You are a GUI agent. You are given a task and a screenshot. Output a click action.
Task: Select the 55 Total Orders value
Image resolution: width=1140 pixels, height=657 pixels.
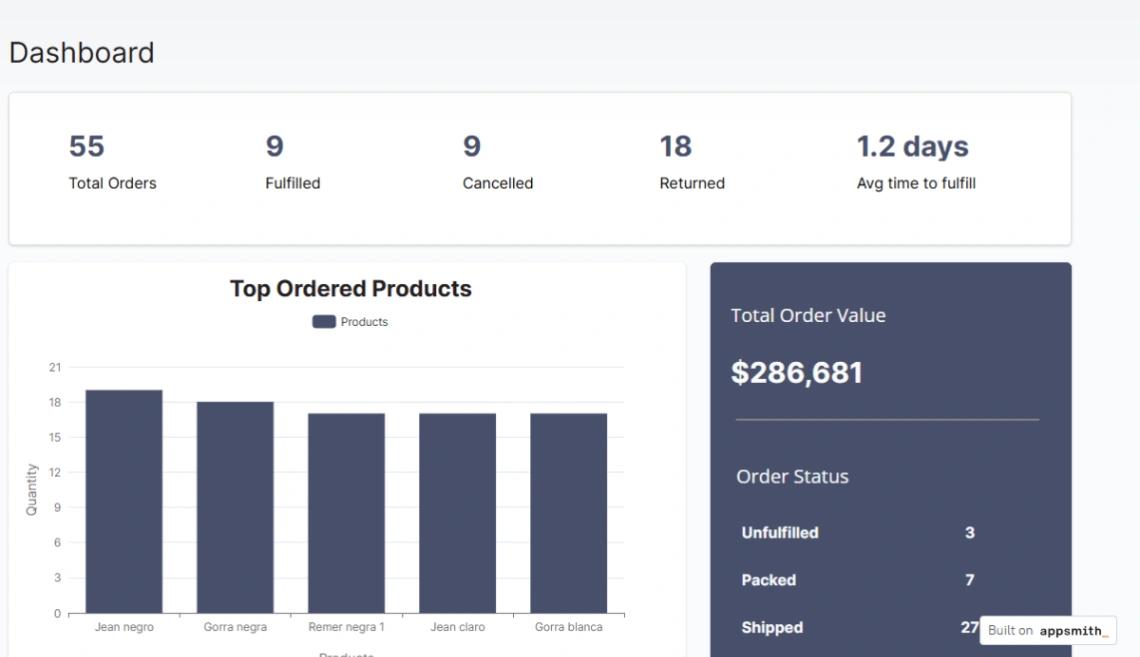87,146
